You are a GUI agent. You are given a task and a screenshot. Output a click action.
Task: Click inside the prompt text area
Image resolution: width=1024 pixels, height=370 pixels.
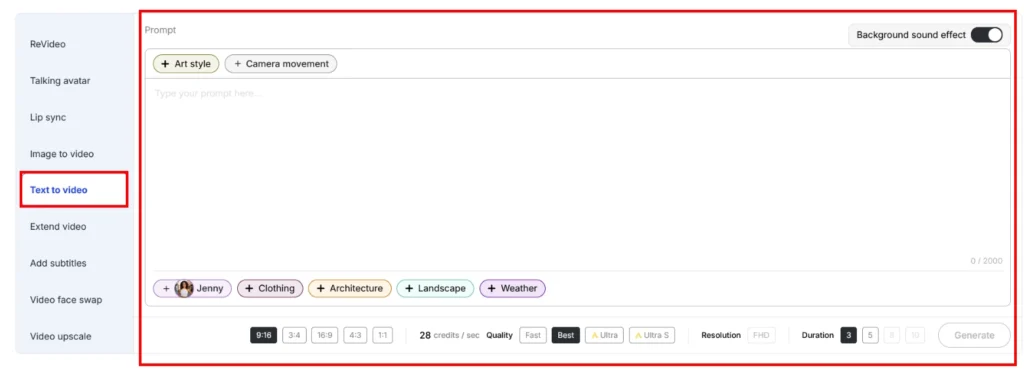pyautogui.click(x=577, y=173)
